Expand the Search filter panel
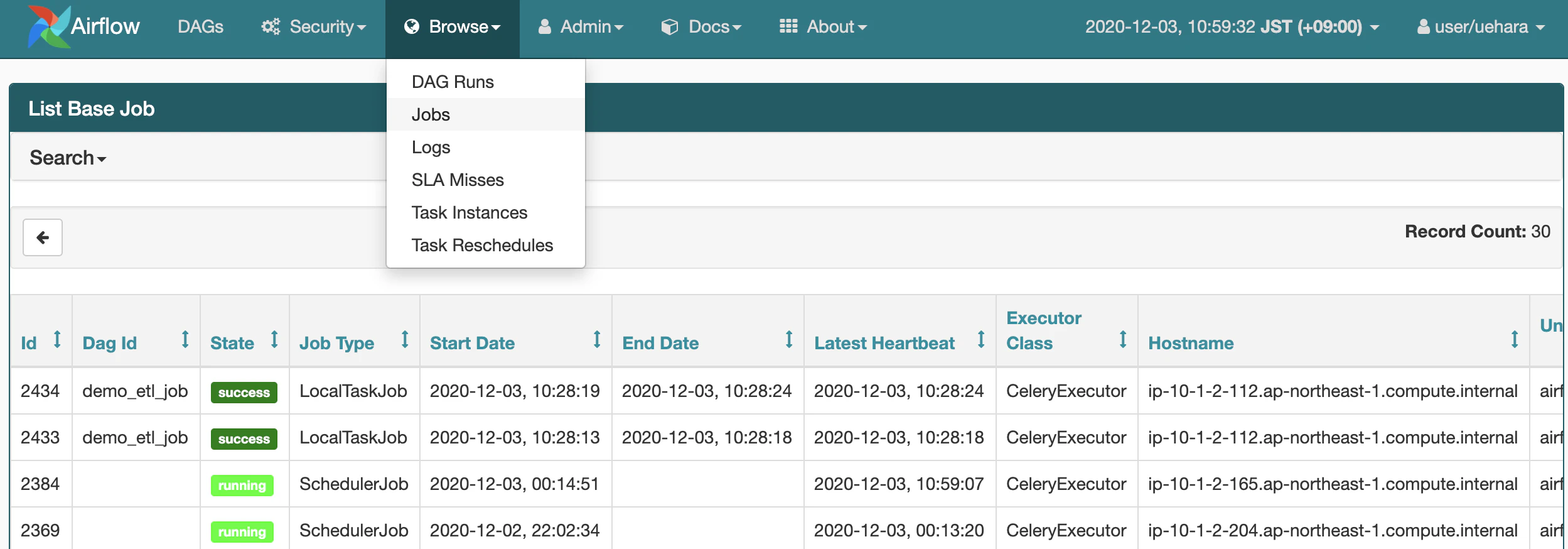1568x549 pixels. point(68,158)
